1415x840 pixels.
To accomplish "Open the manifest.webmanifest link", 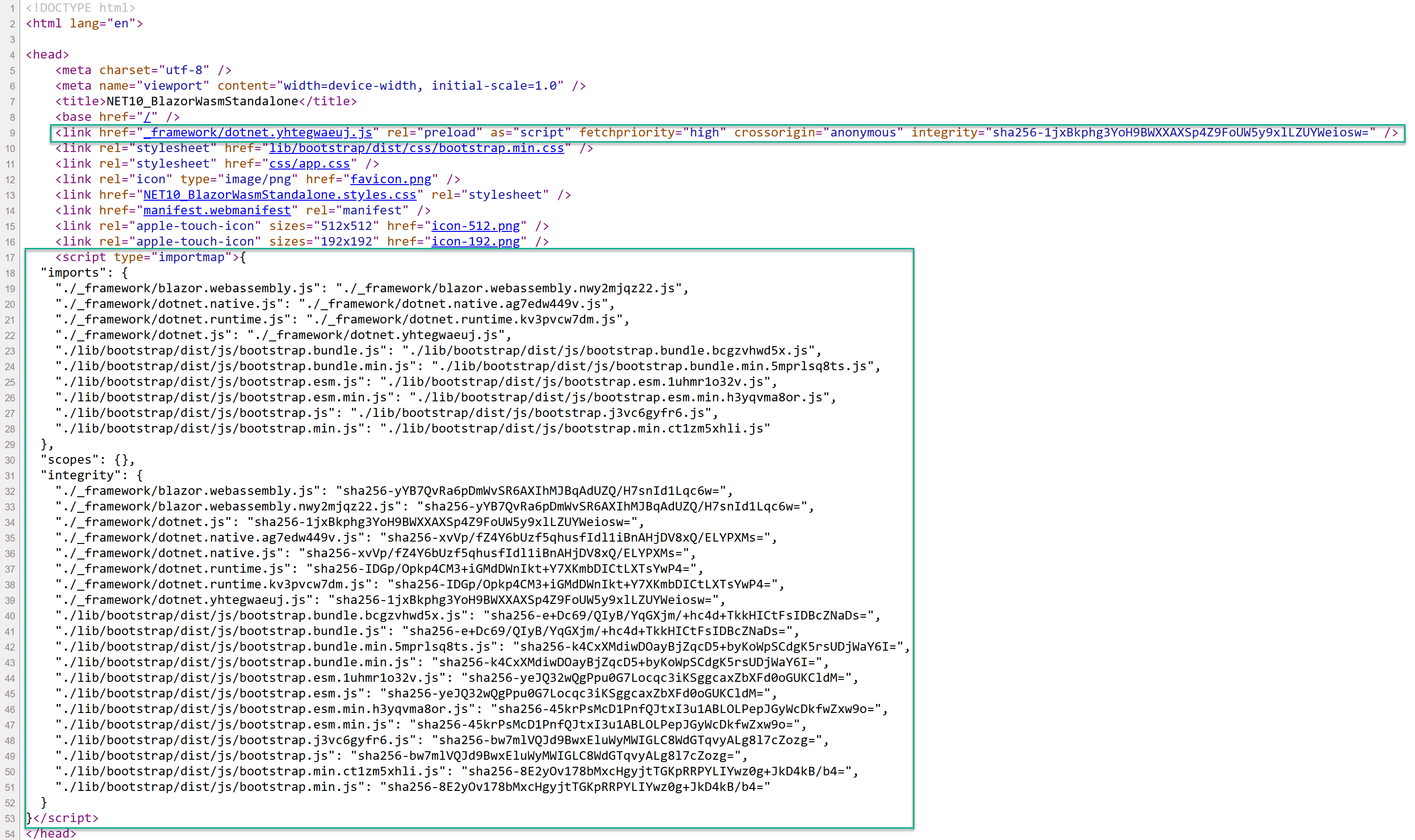I will [217, 211].
